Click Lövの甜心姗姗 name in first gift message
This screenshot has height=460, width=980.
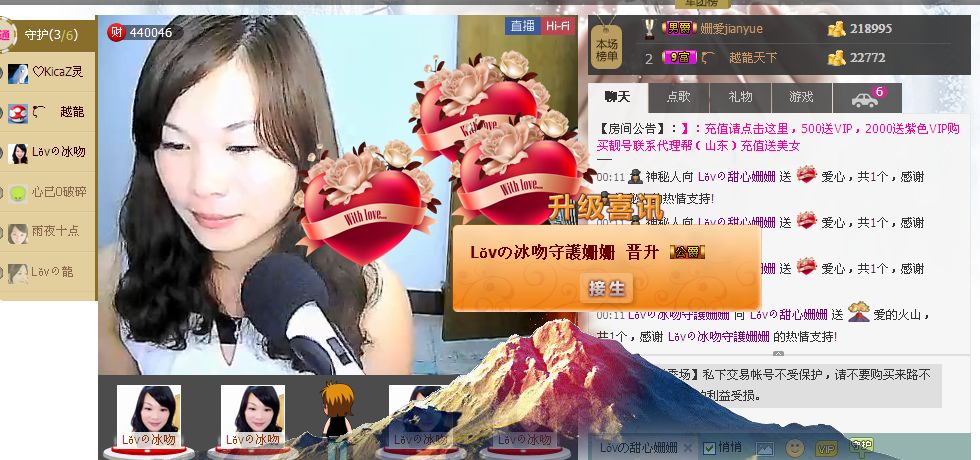(x=736, y=177)
